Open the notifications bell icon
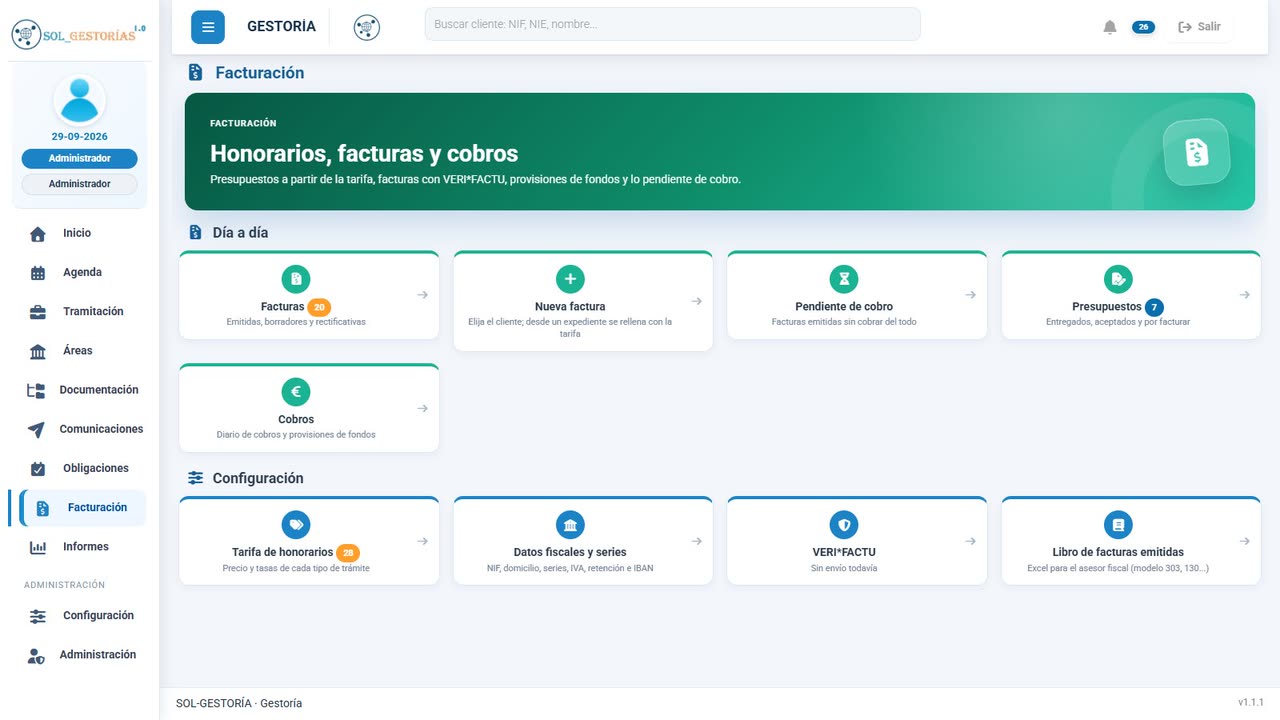The width and height of the screenshot is (1280, 720). [x=1110, y=27]
